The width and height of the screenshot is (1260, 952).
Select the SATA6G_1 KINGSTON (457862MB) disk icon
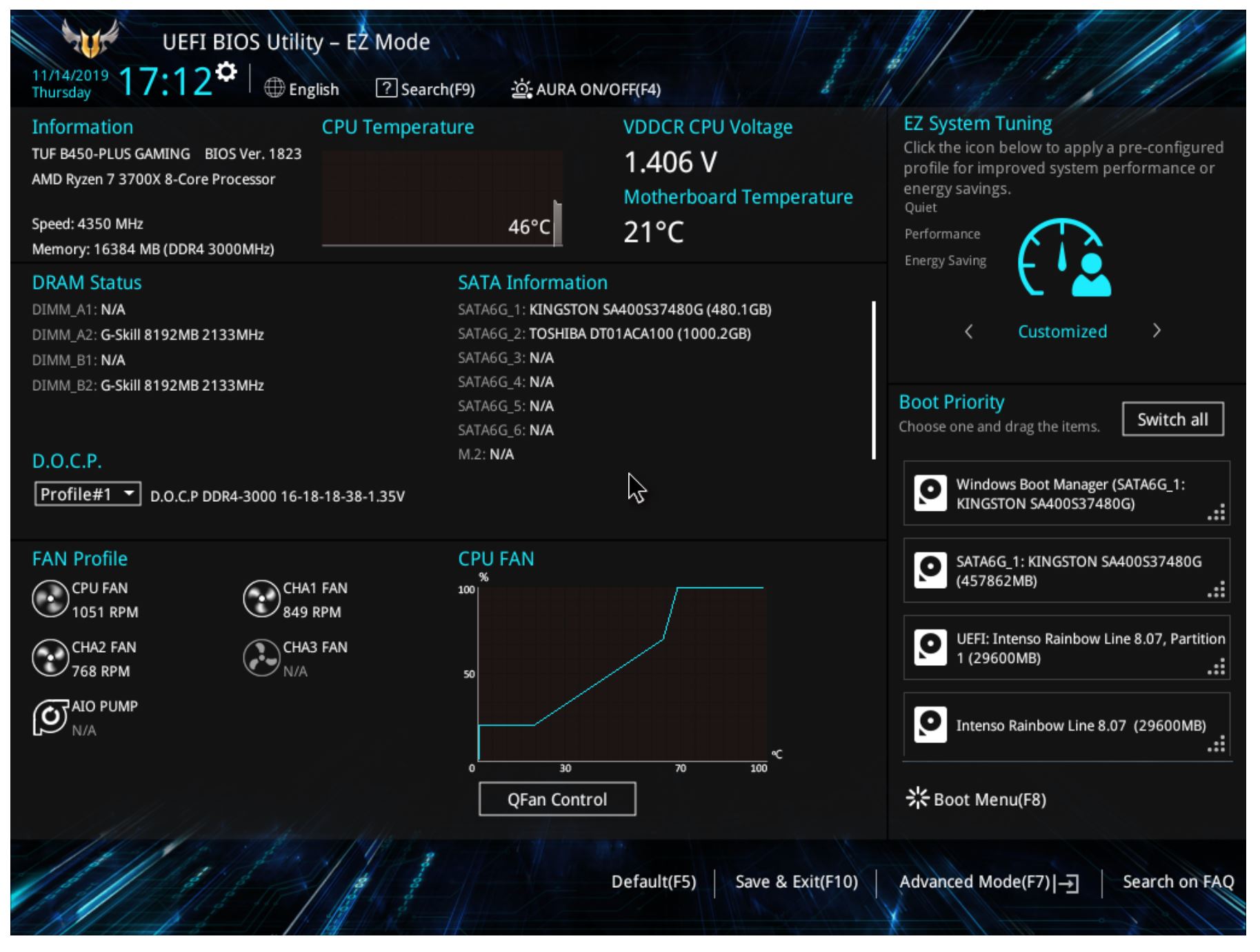pos(930,571)
